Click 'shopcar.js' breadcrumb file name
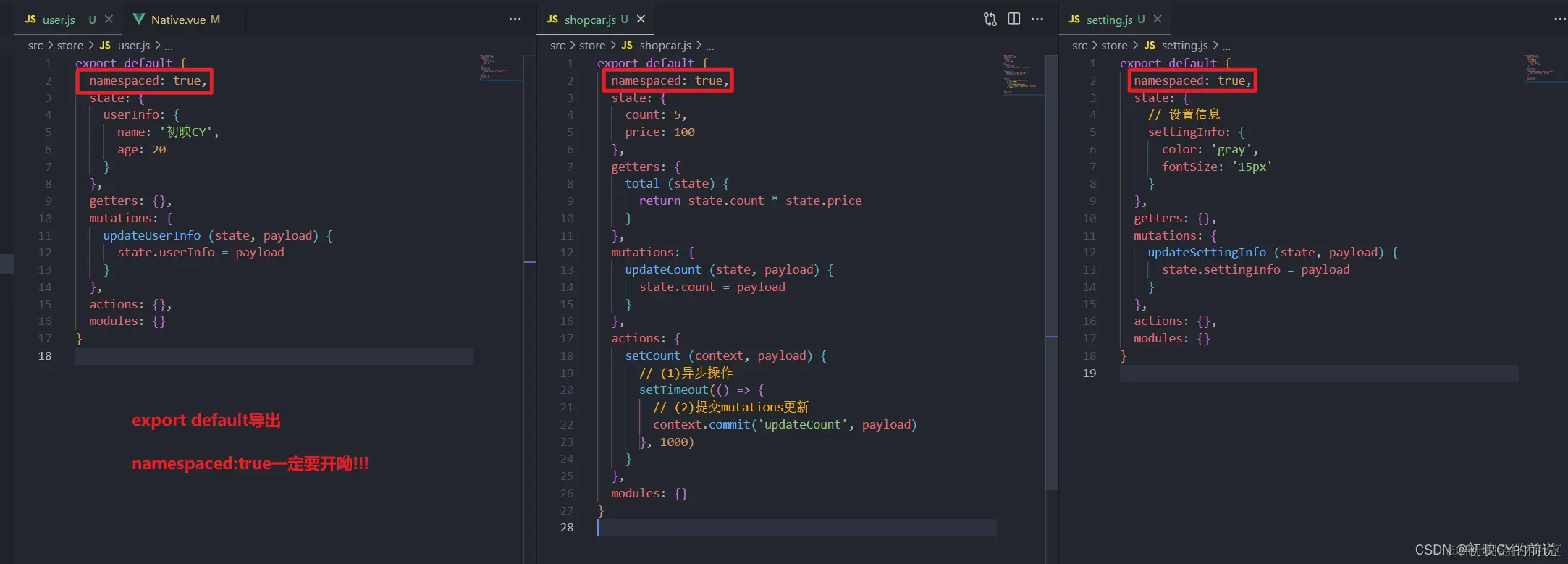Viewport: 1568px width, 564px height. click(665, 45)
